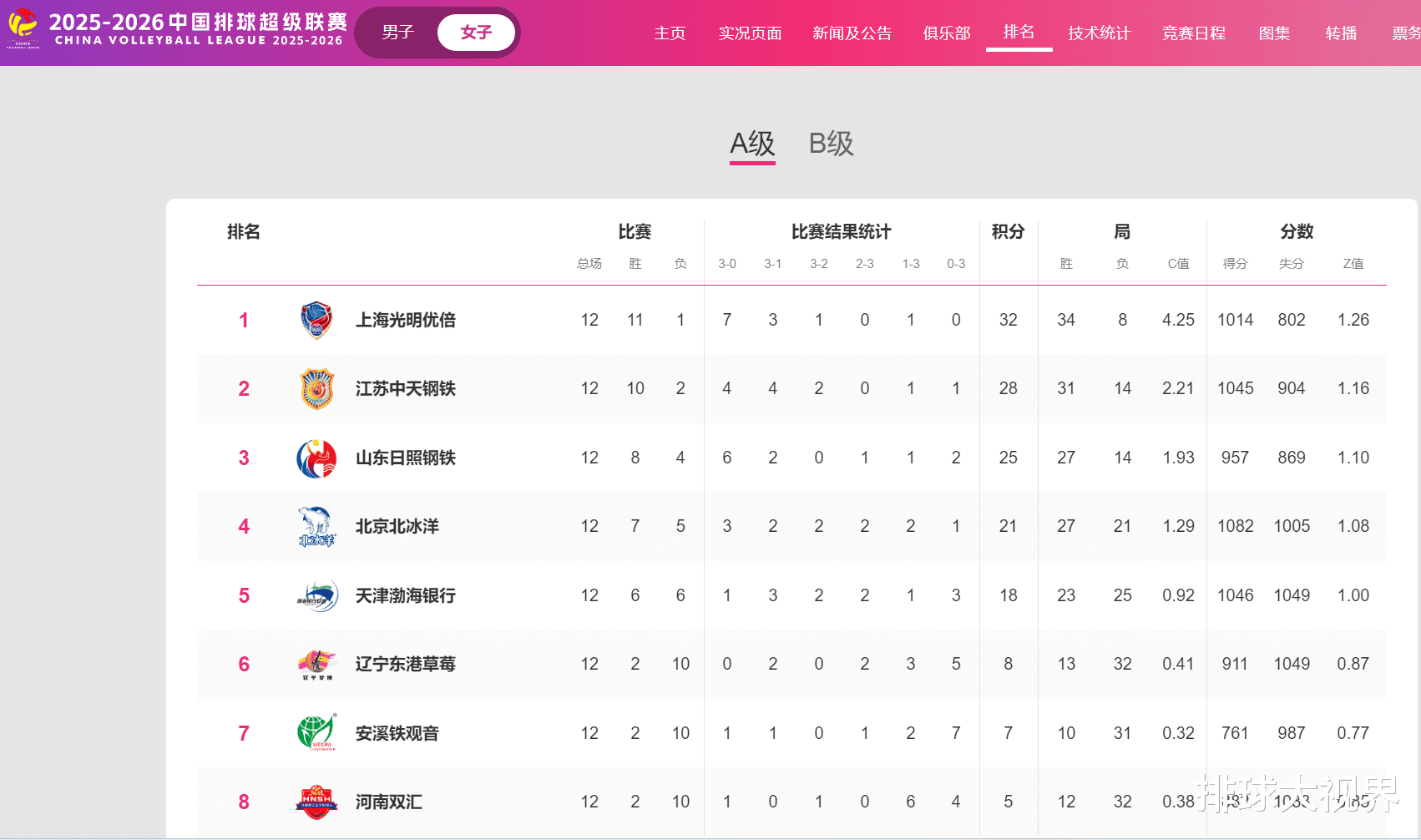Click the 俱乐部 navigation link
This screenshot has height=840, width=1421.
point(947,33)
